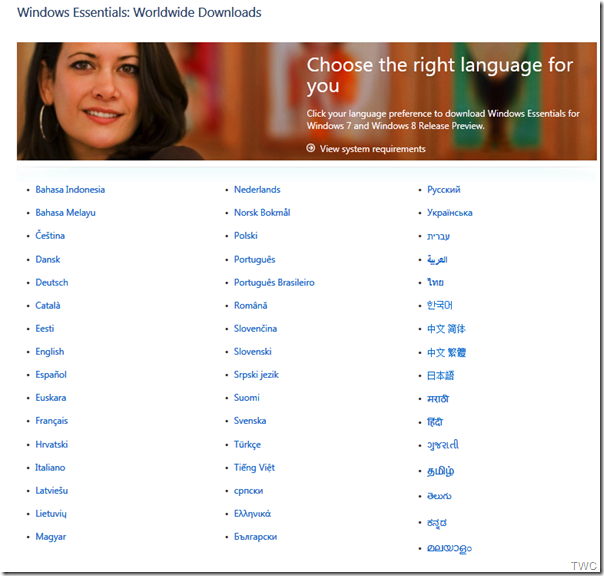Click the Ελληνικά language link
604x576 pixels.
(252, 514)
